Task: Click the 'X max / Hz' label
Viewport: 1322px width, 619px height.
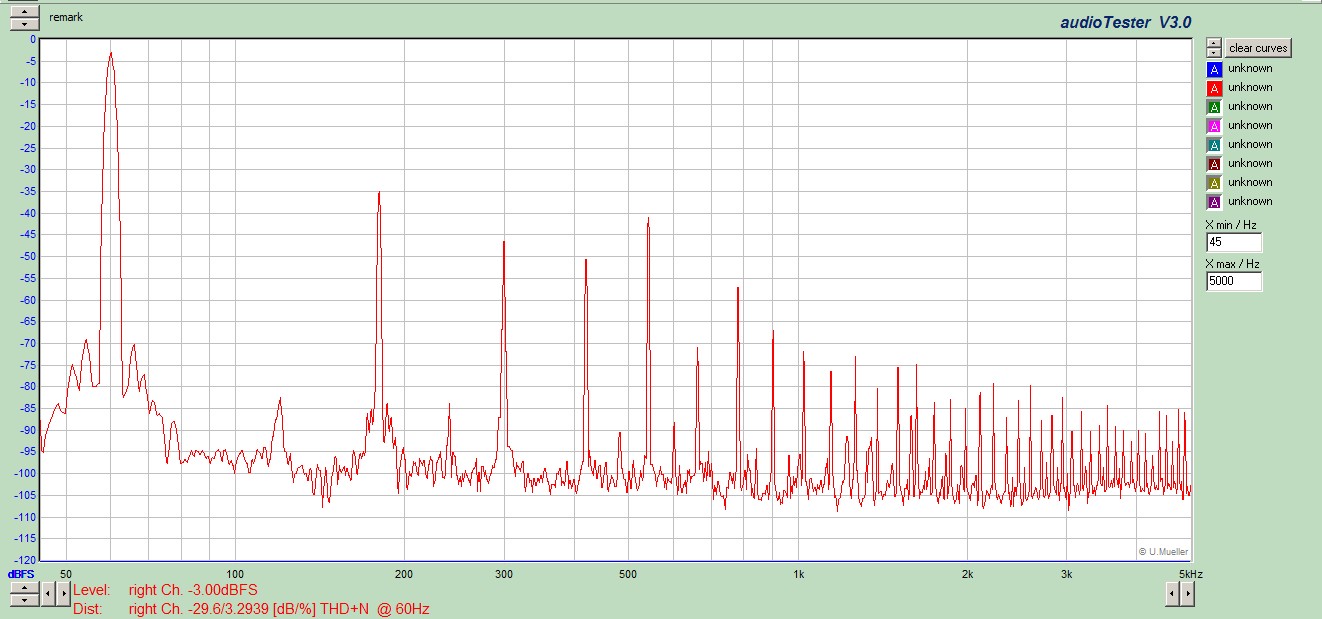Action: pos(1232,264)
